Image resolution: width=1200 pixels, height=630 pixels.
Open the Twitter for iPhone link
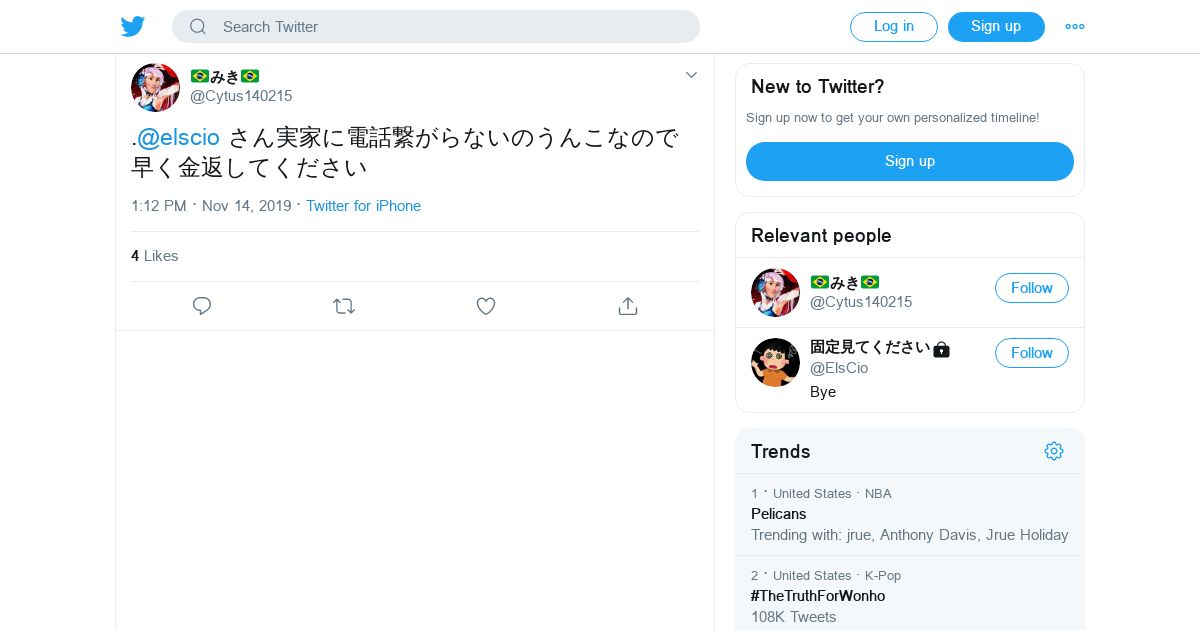coord(363,206)
